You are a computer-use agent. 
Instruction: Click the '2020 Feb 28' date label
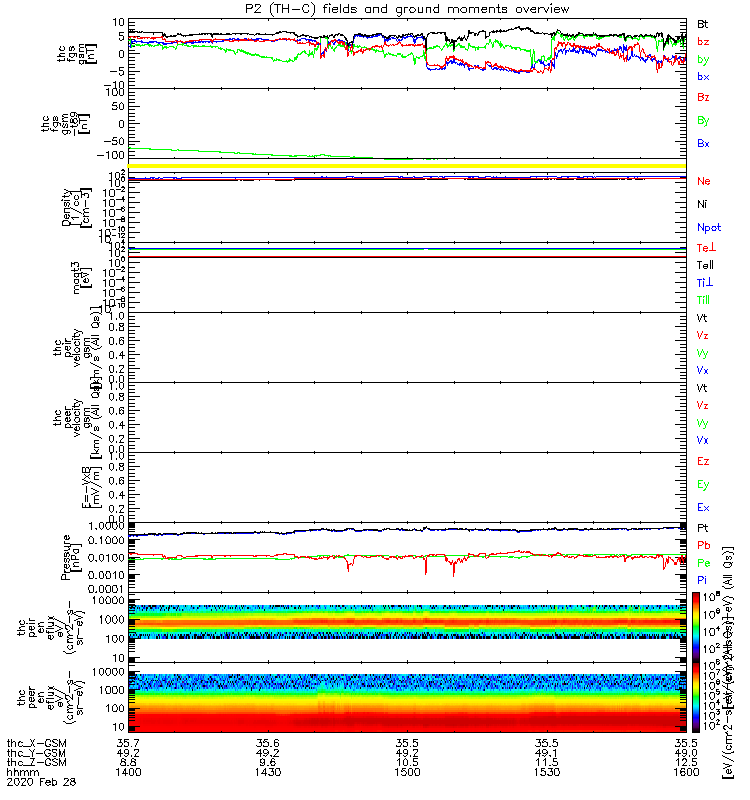point(41,782)
